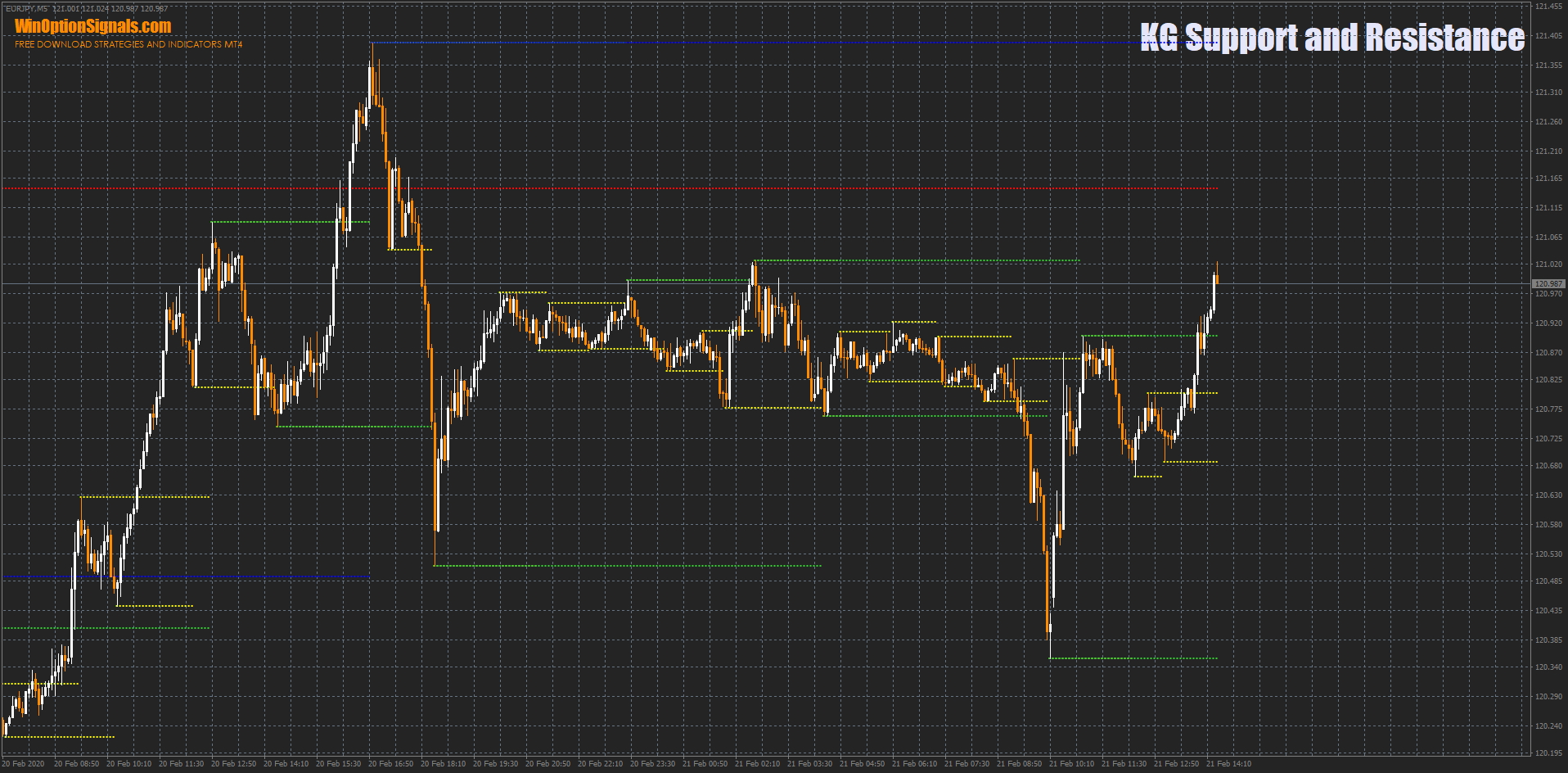
Task: Click the 20 Feb 2020 date label
Action: 25,764
